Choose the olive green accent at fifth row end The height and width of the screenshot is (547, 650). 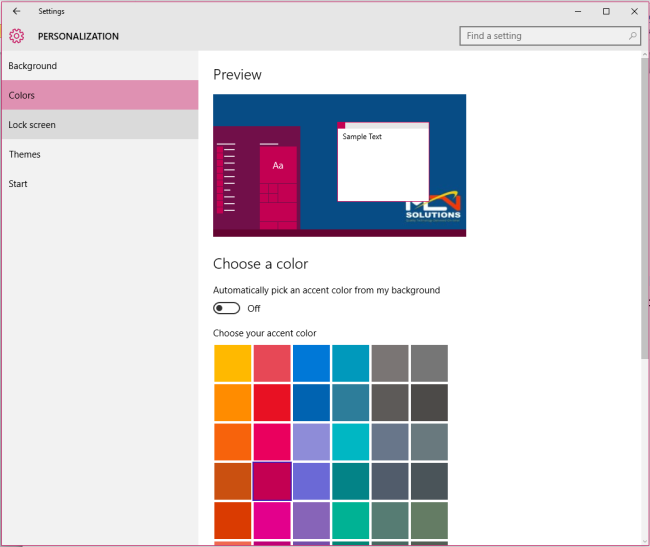pyautogui.click(x=429, y=520)
